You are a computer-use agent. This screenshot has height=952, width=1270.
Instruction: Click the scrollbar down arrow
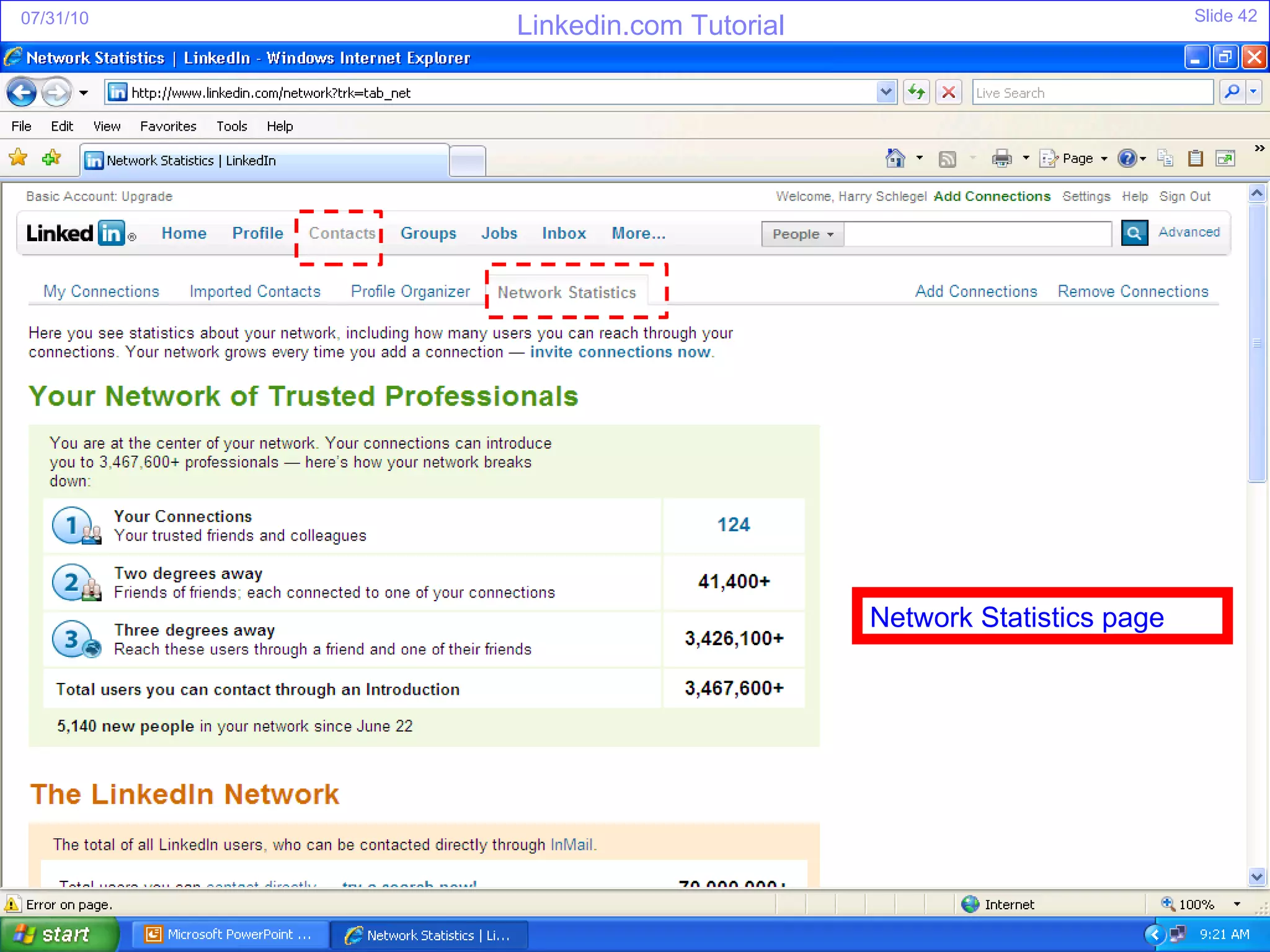pyautogui.click(x=1257, y=876)
